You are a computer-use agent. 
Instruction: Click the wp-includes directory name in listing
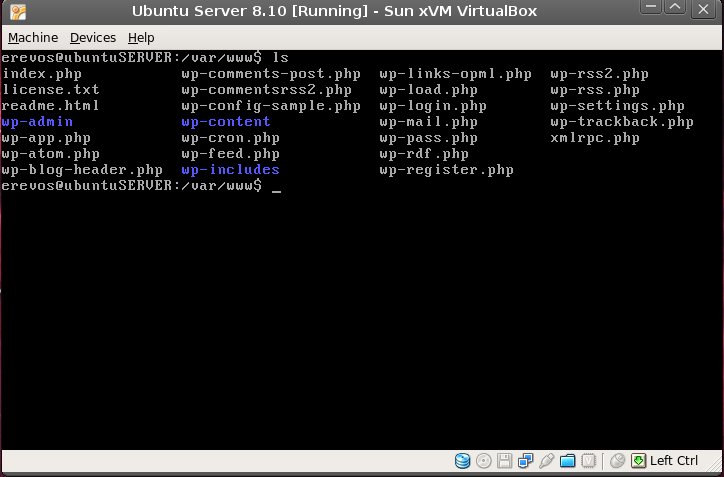[x=230, y=170]
